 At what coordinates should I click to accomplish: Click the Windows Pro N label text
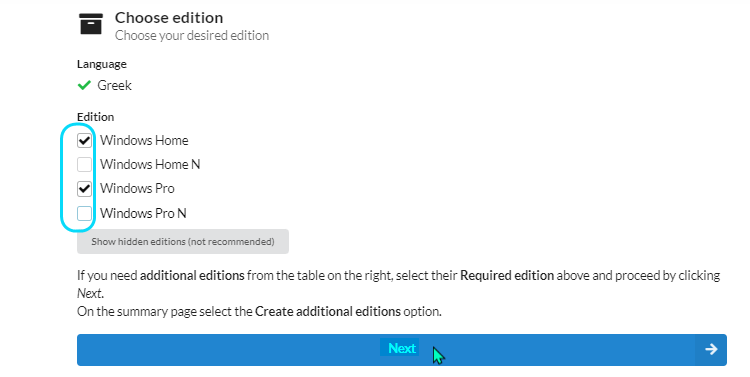pos(143,213)
